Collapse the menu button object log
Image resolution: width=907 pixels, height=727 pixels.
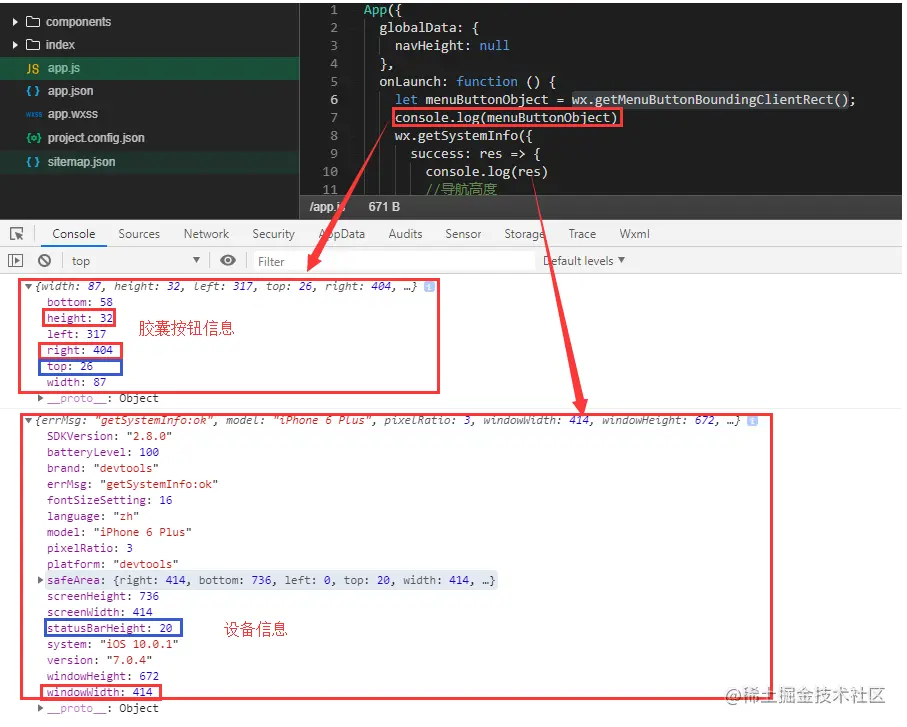[x=28, y=286]
